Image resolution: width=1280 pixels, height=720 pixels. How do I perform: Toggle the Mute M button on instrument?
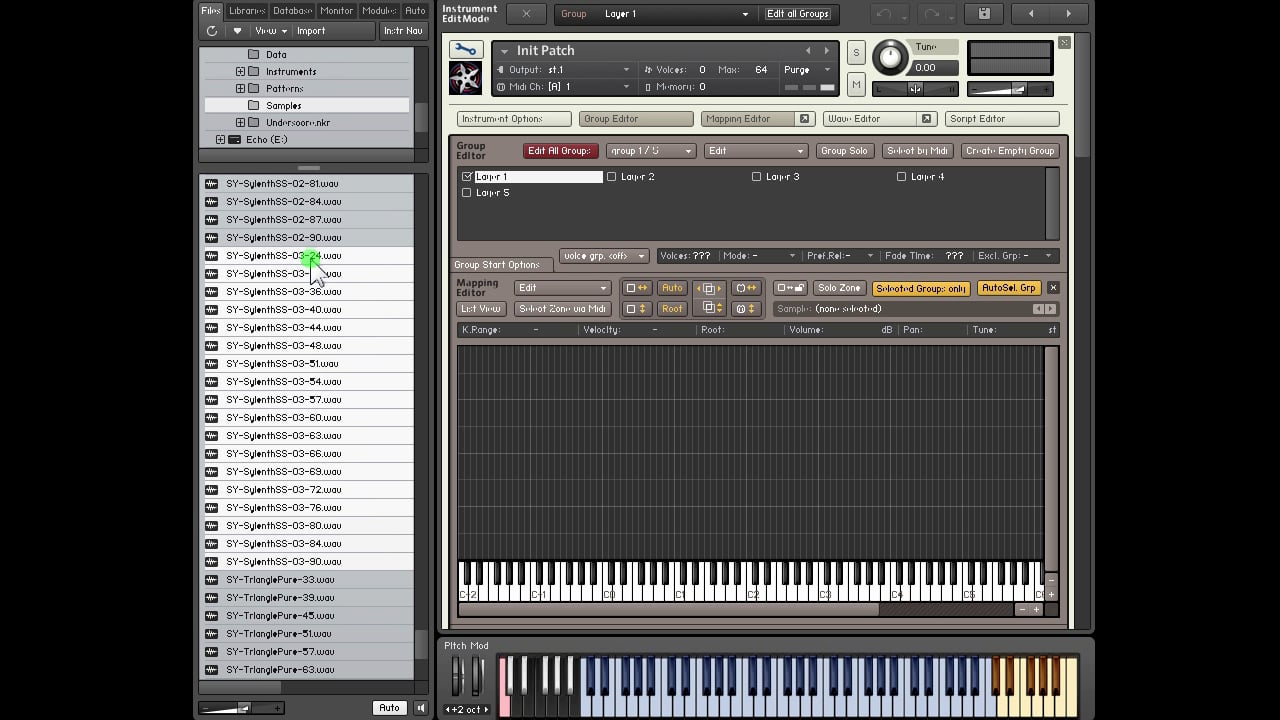click(x=856, y=86)
